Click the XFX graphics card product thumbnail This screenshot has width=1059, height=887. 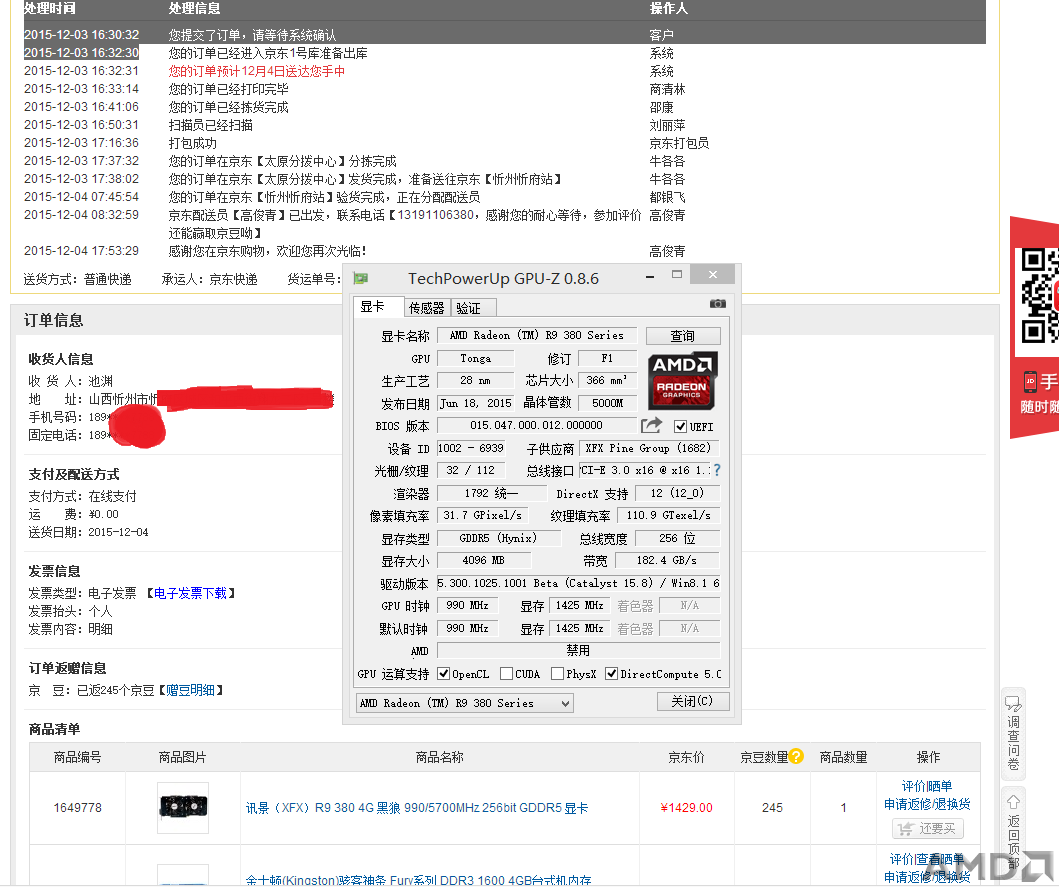click(x=183, y=807)
